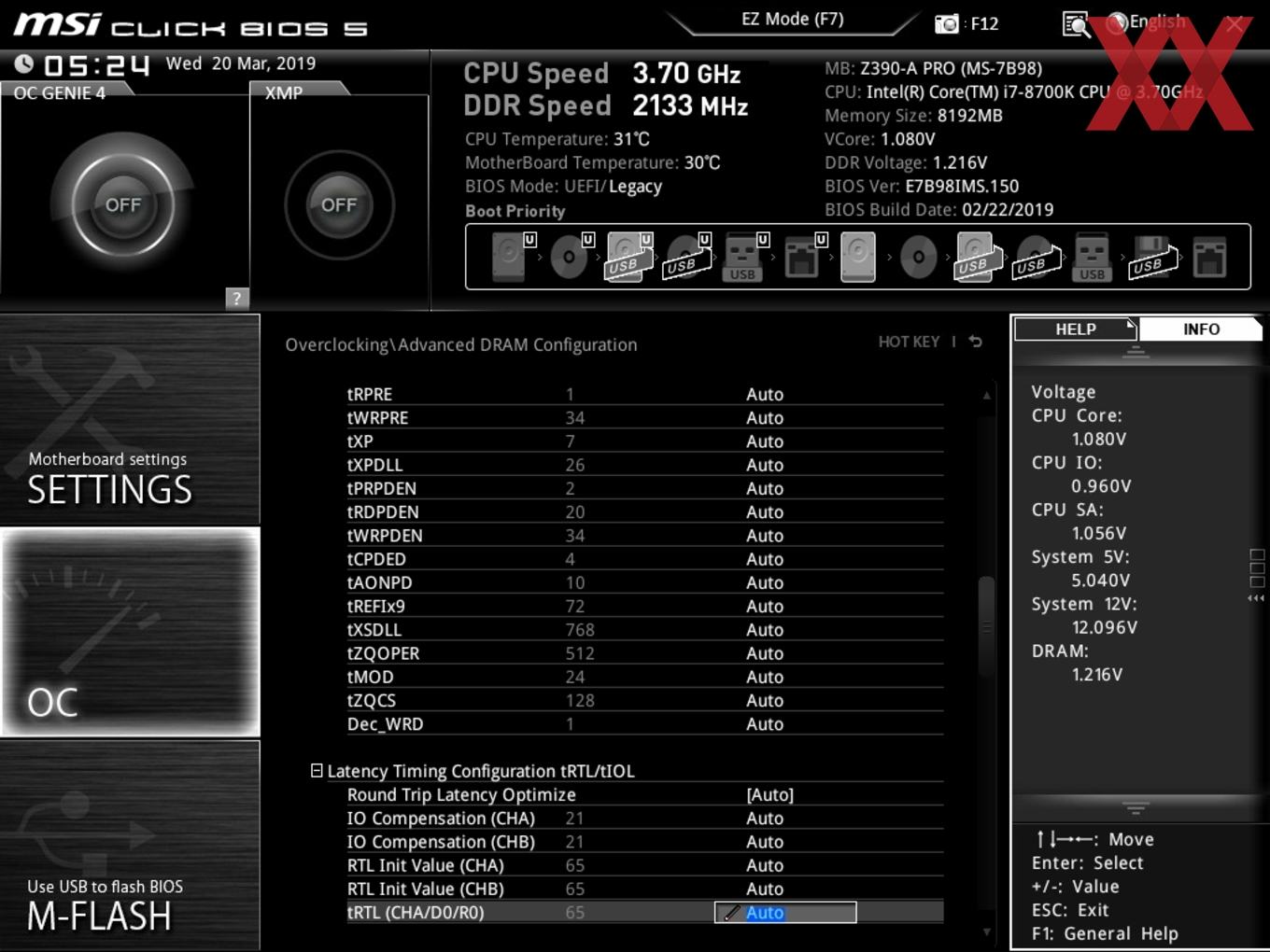Image resolution: width=1270 pixels, height=952 pixels.
Task: Select the legacy USB CD/DVD boot icon
Action: (x=1037, y=257)
